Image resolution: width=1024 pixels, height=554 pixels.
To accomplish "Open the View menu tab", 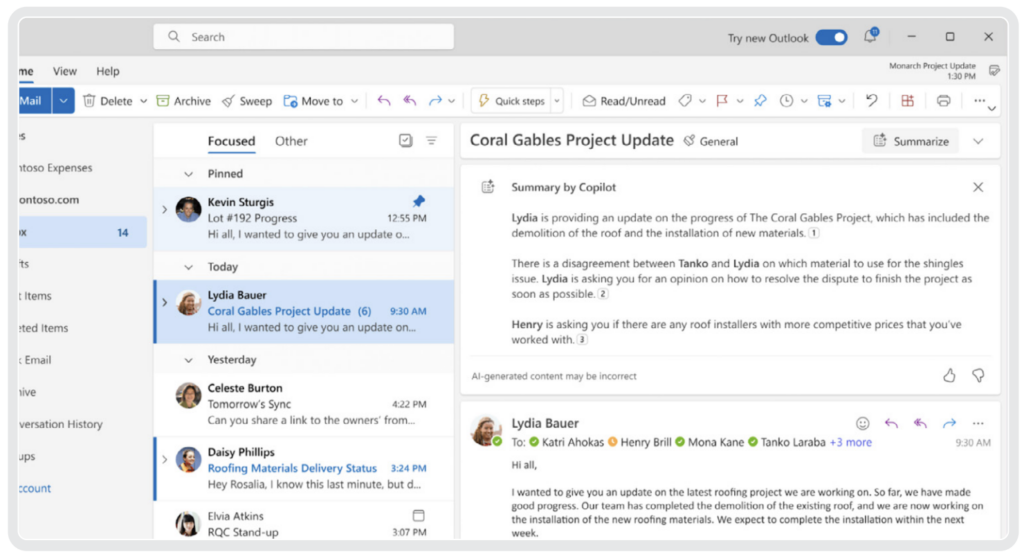I will tap(65, 71).
